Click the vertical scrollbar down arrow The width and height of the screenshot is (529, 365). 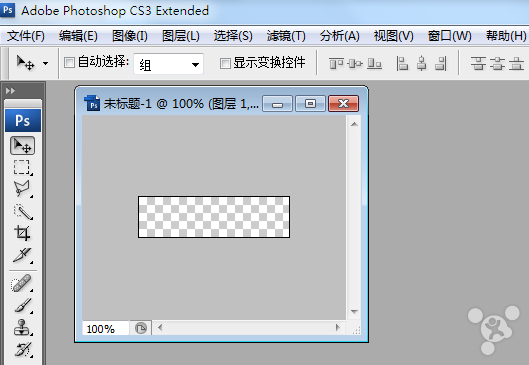(354, 311)
